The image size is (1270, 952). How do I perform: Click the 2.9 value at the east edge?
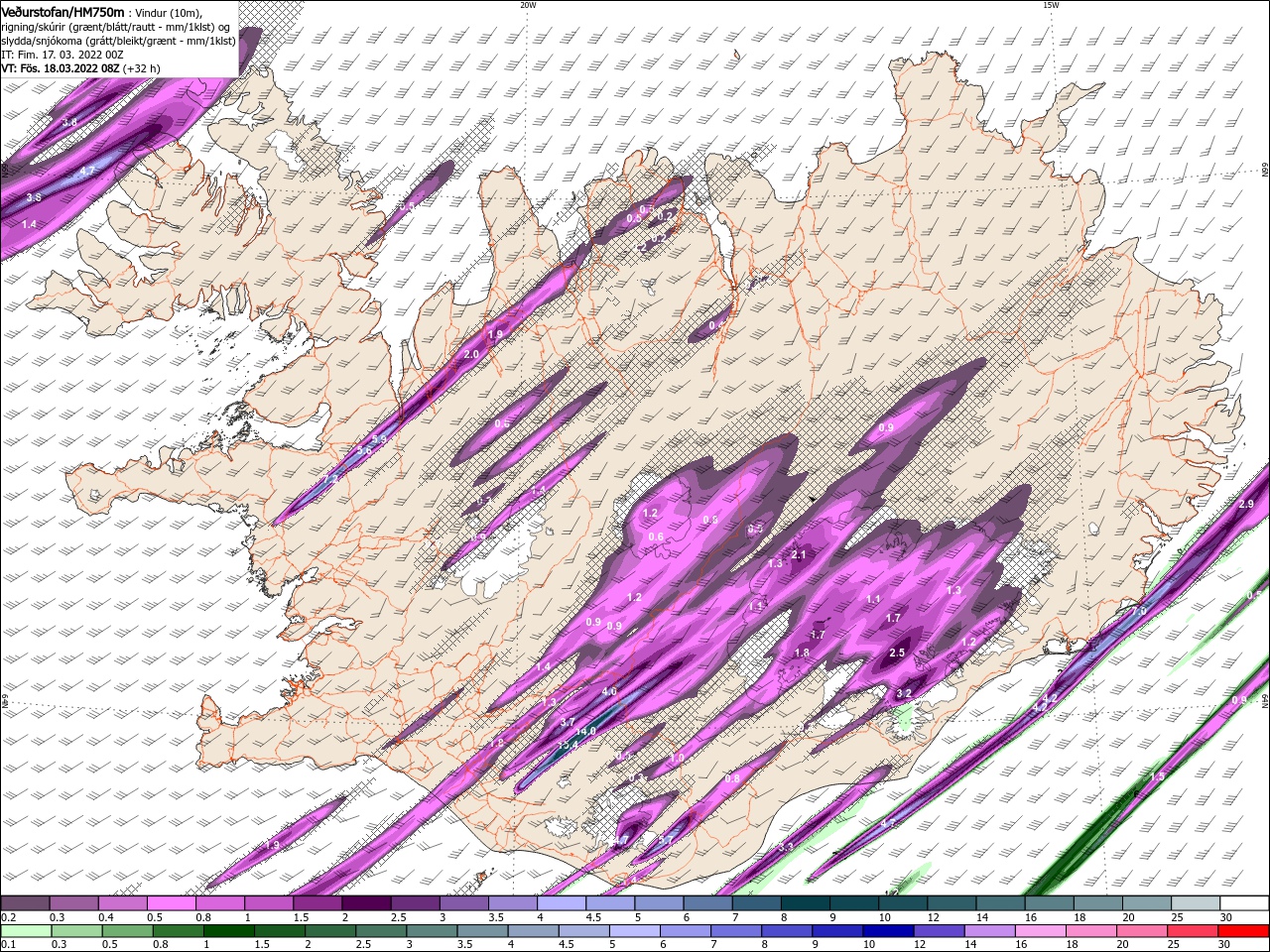[x=1247, y=505]
